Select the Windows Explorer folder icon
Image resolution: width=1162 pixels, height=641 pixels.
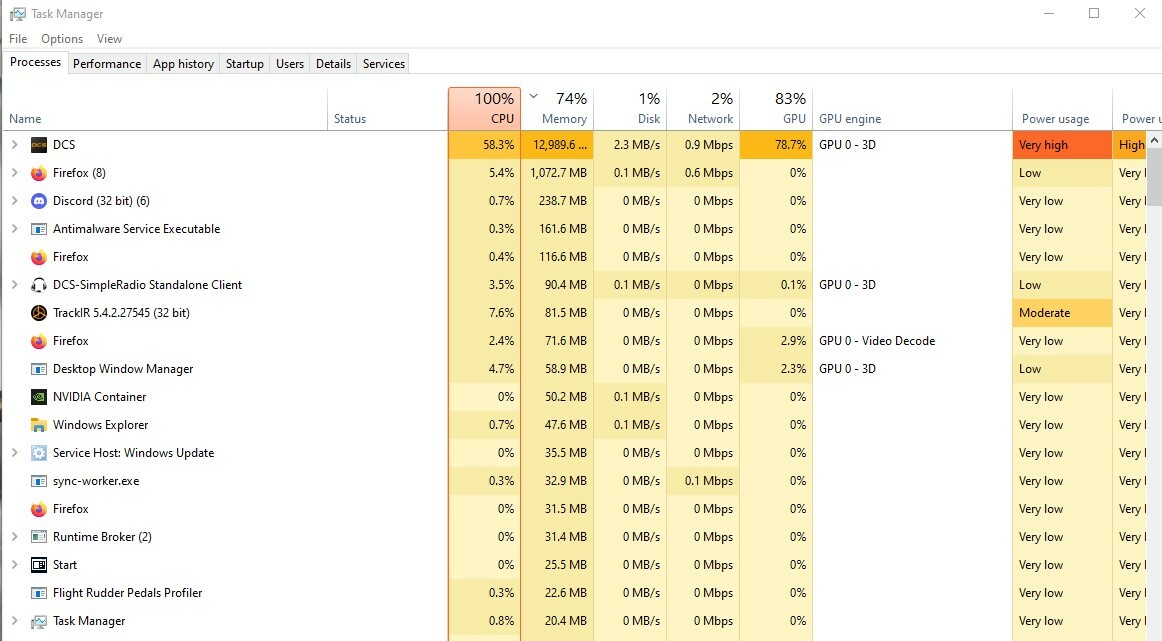(39, 425)
